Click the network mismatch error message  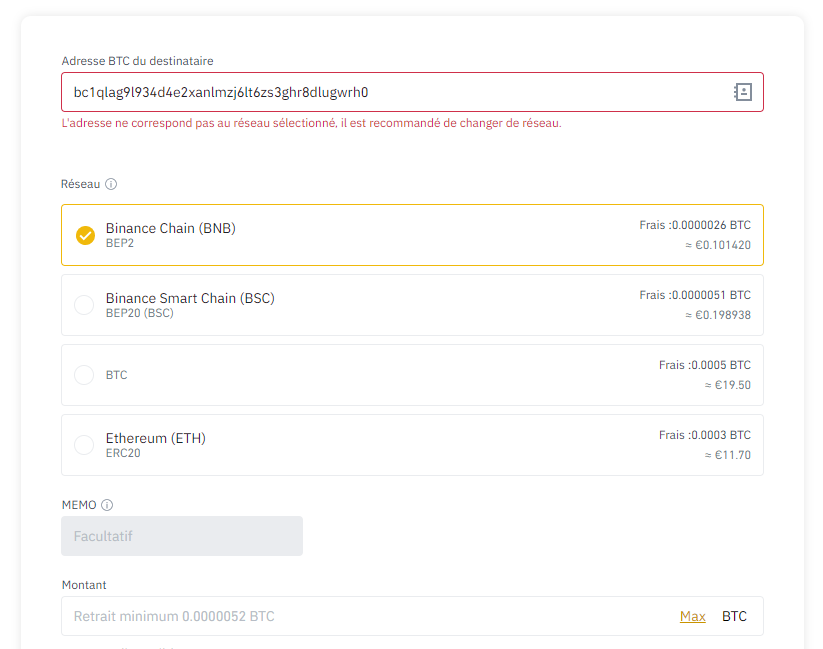tap(311, 123)
